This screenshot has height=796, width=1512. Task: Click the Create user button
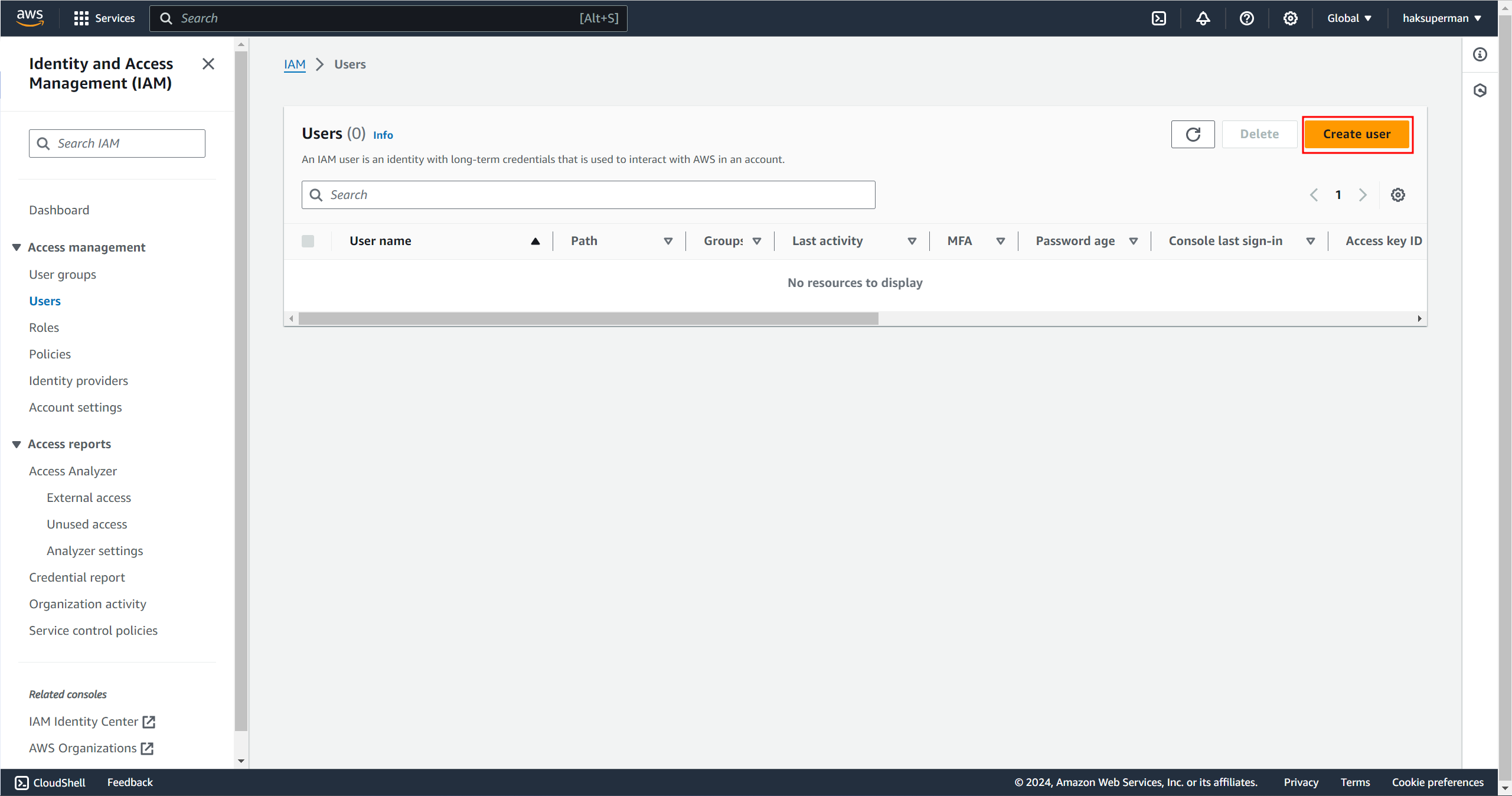pyautogui.click(x=1356, y=134)
